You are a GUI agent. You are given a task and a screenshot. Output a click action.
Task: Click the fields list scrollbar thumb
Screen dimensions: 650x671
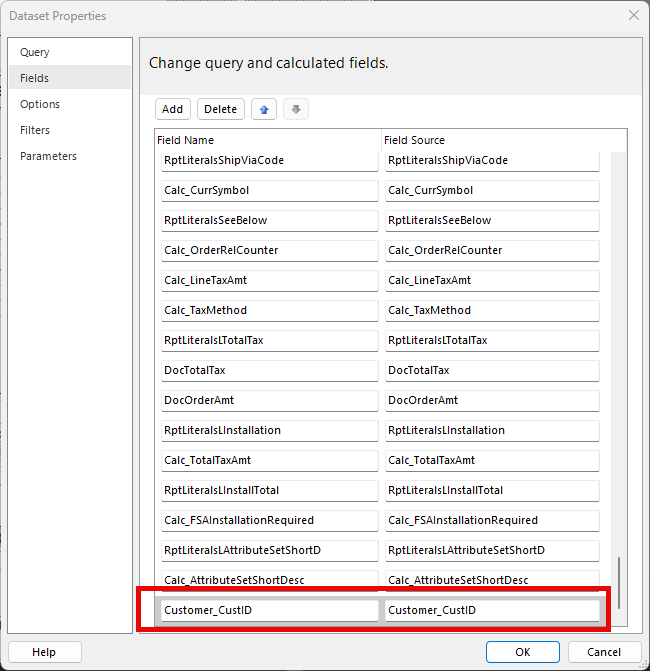(619, 582)
